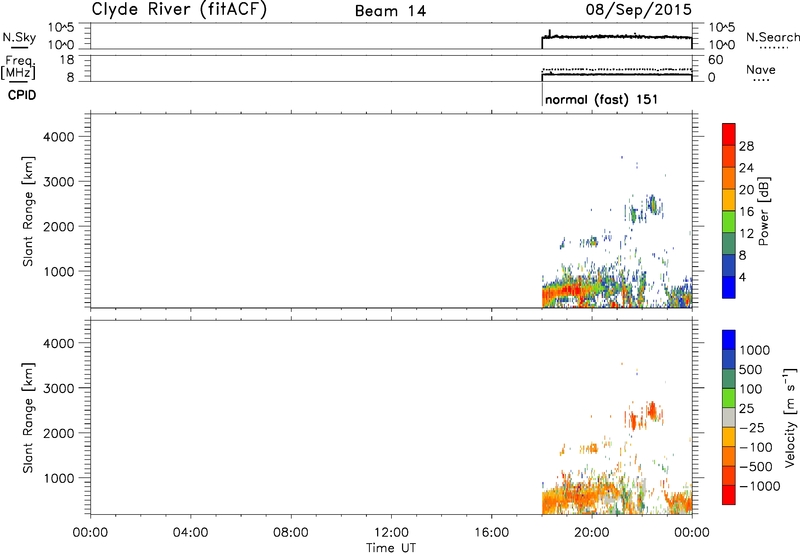Select the '-25' tick on Velocity colorbar
Screen dimensions: 800x554
(752, 428)
